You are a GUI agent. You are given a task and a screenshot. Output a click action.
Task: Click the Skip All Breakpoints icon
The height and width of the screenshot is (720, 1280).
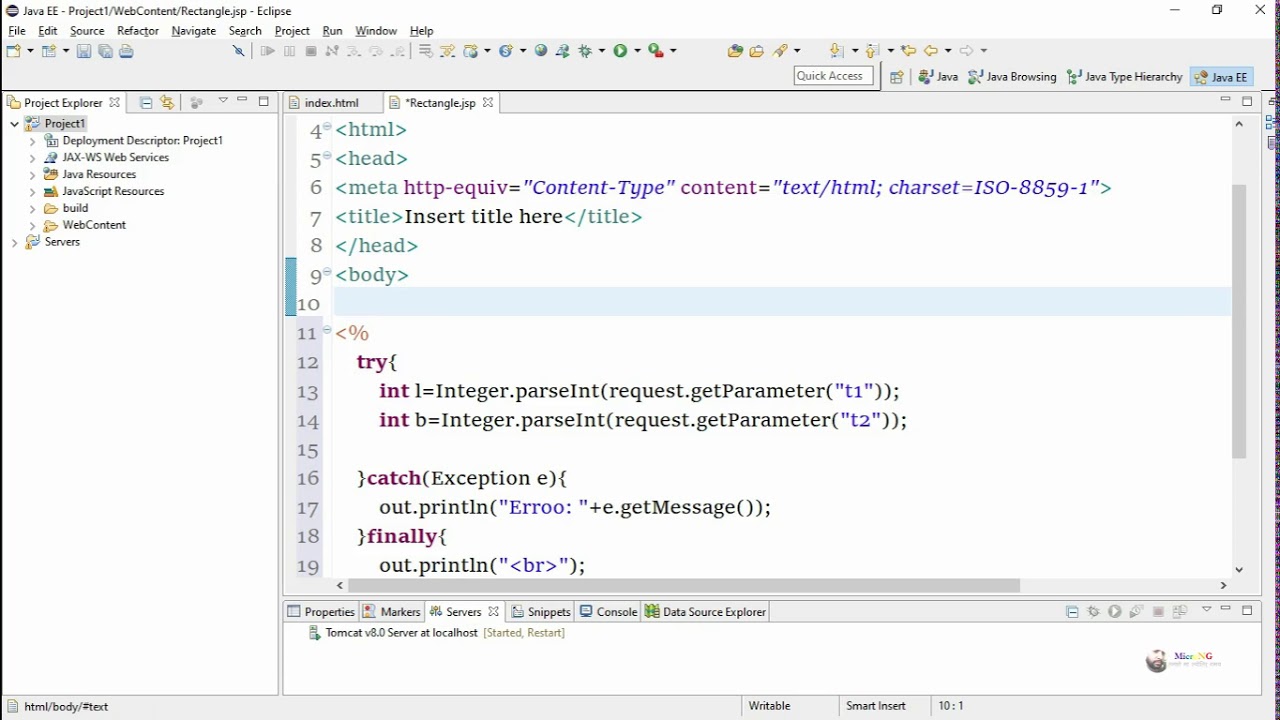click(x=238, y=50)
